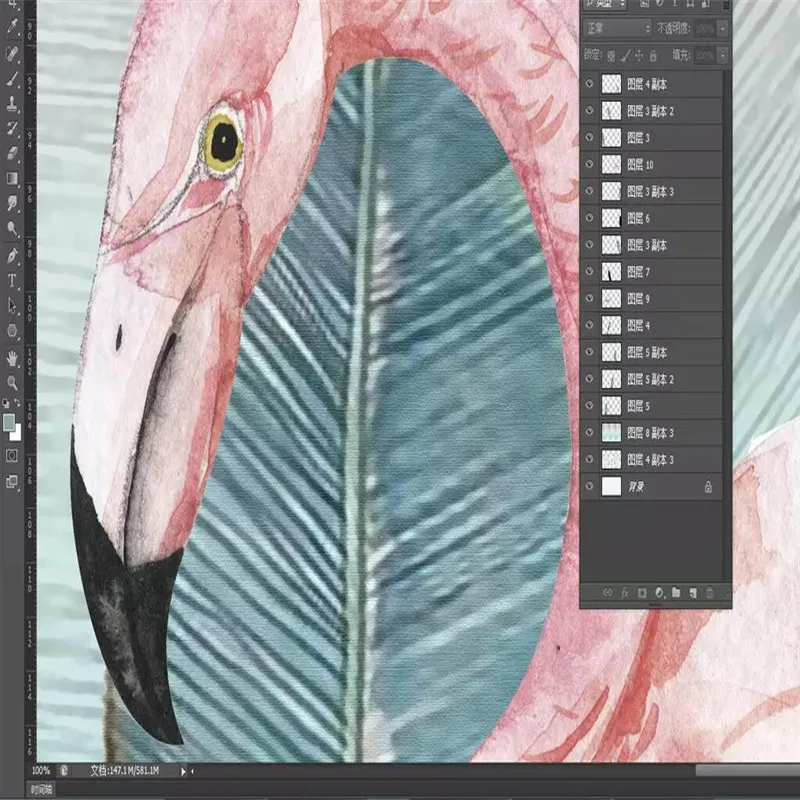Viewport: 800px width, 800px height.
Task: Open the layer filter type dropdown
Action: click(605, 4)
